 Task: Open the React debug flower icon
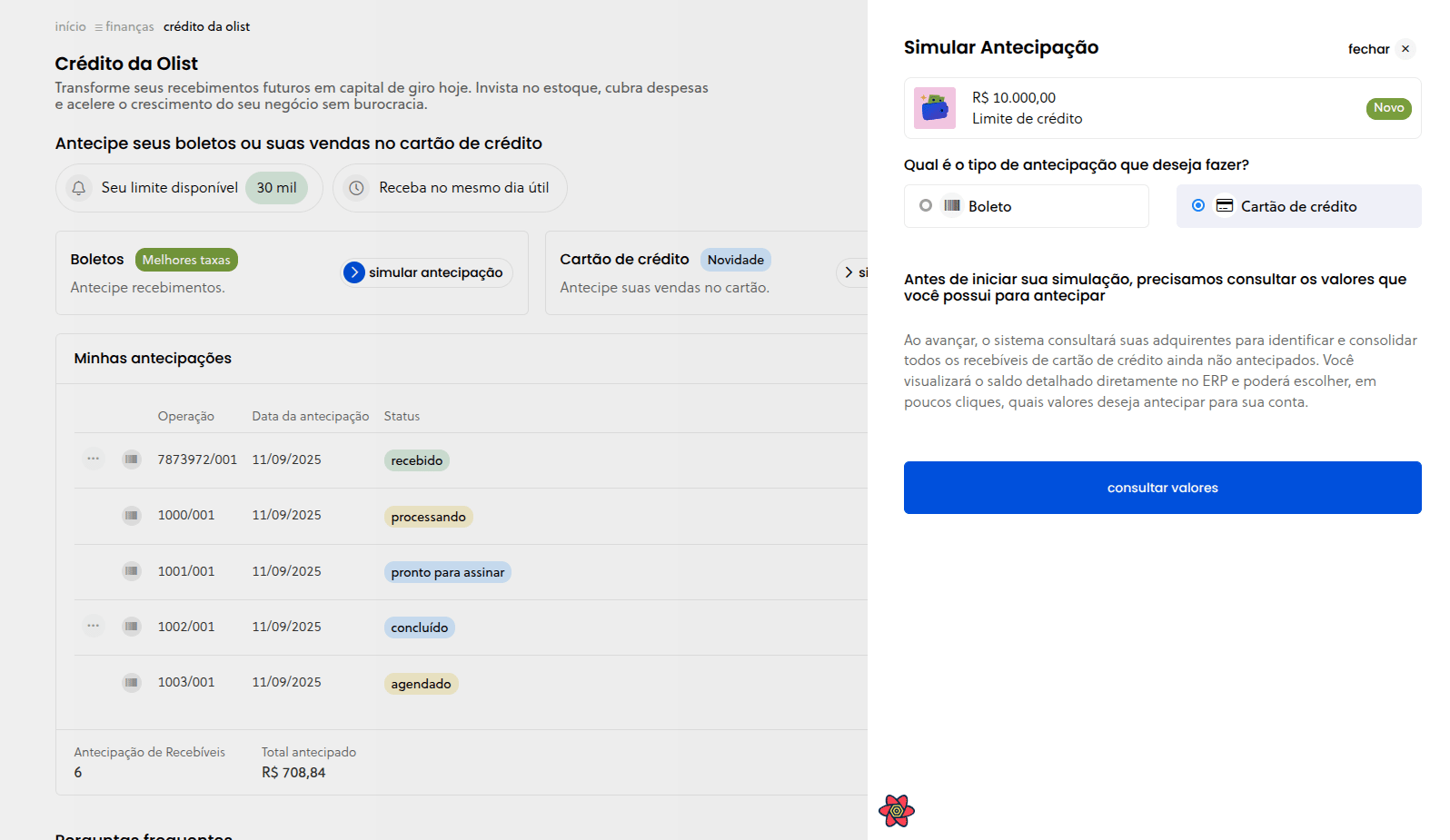pos(897,811)
